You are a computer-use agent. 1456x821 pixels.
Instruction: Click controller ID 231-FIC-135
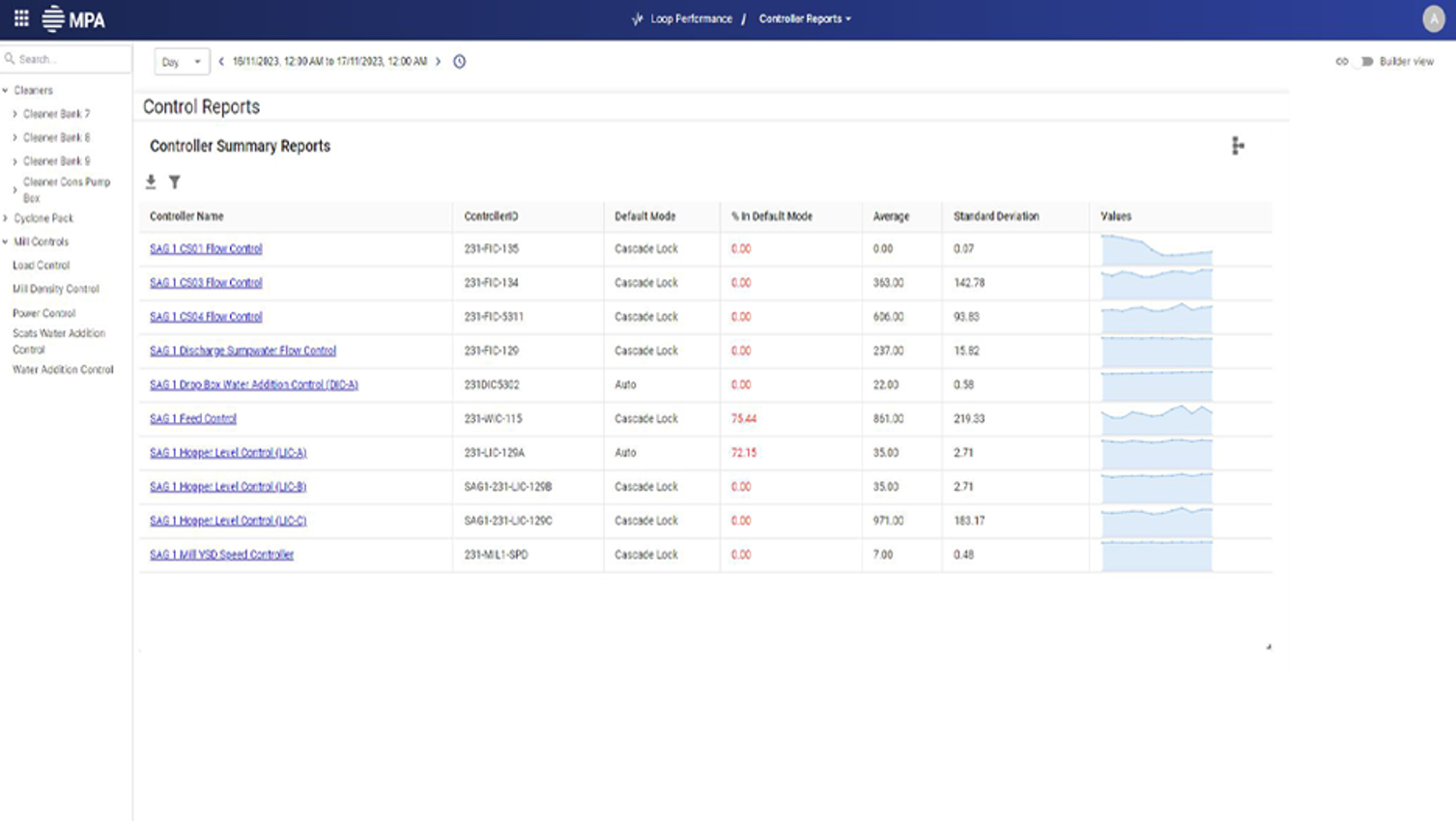[491, 248]
